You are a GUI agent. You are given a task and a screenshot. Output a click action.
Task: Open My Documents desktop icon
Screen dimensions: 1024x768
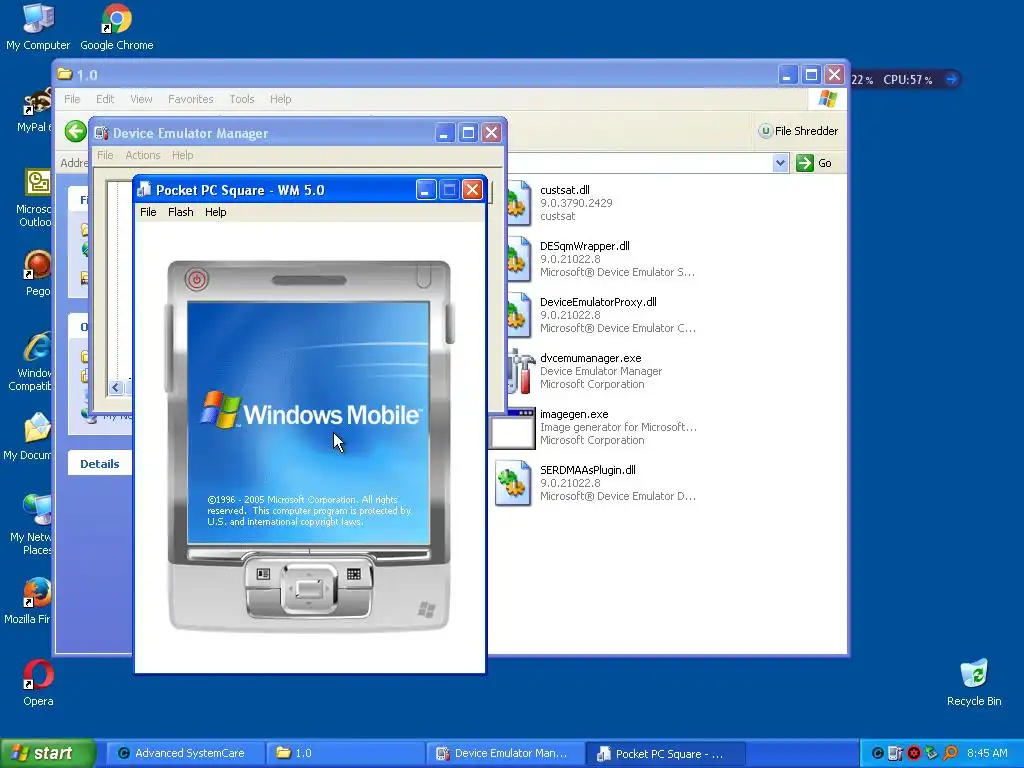coord(29,437)
